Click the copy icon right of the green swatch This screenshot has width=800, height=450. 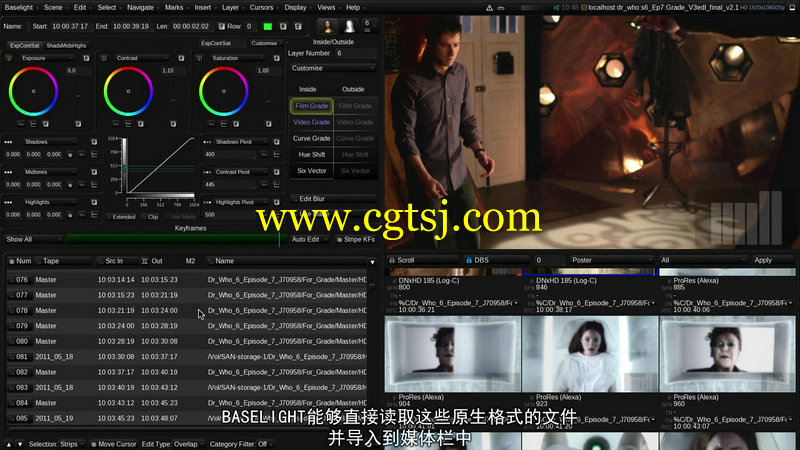[283, 26]
